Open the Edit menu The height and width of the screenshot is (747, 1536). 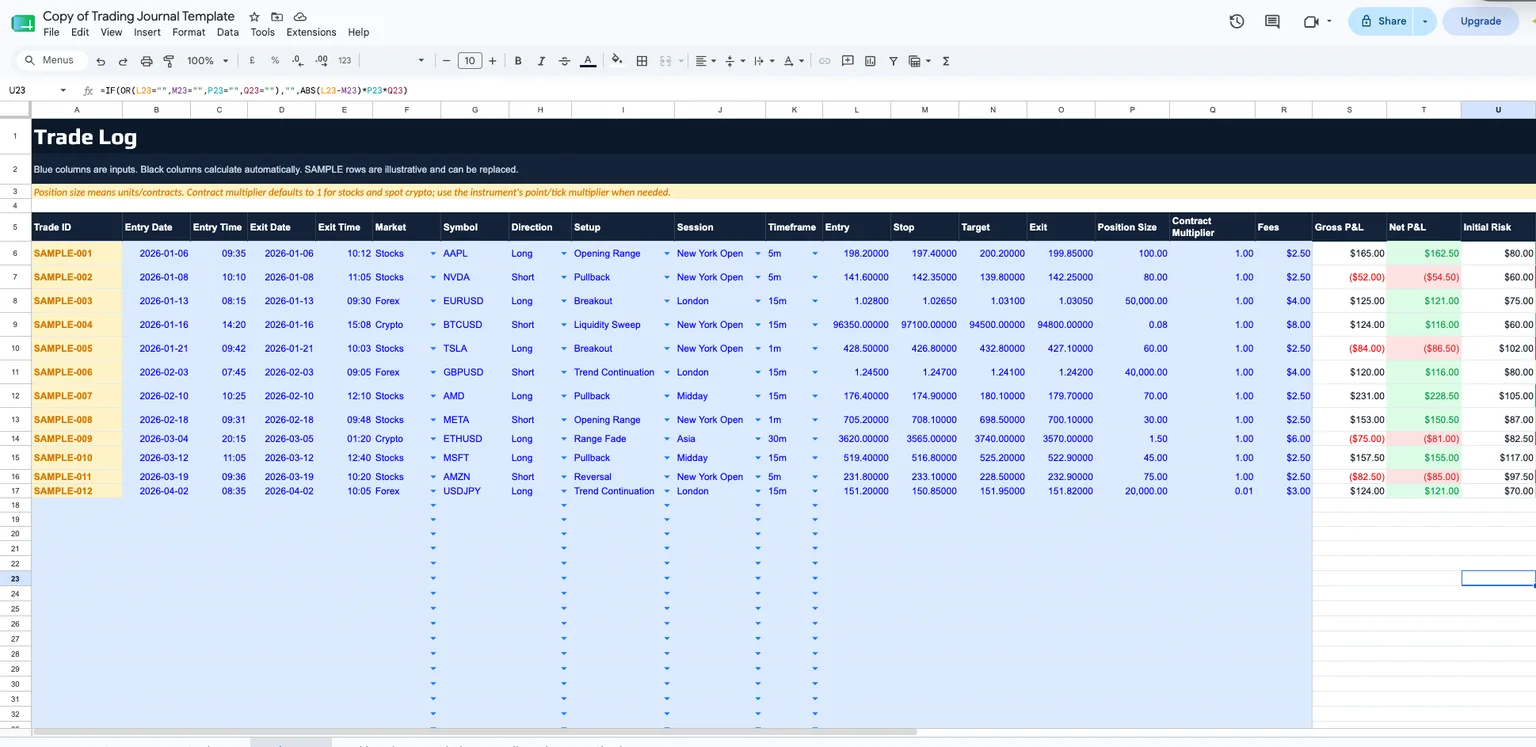[x=80, y=32]
